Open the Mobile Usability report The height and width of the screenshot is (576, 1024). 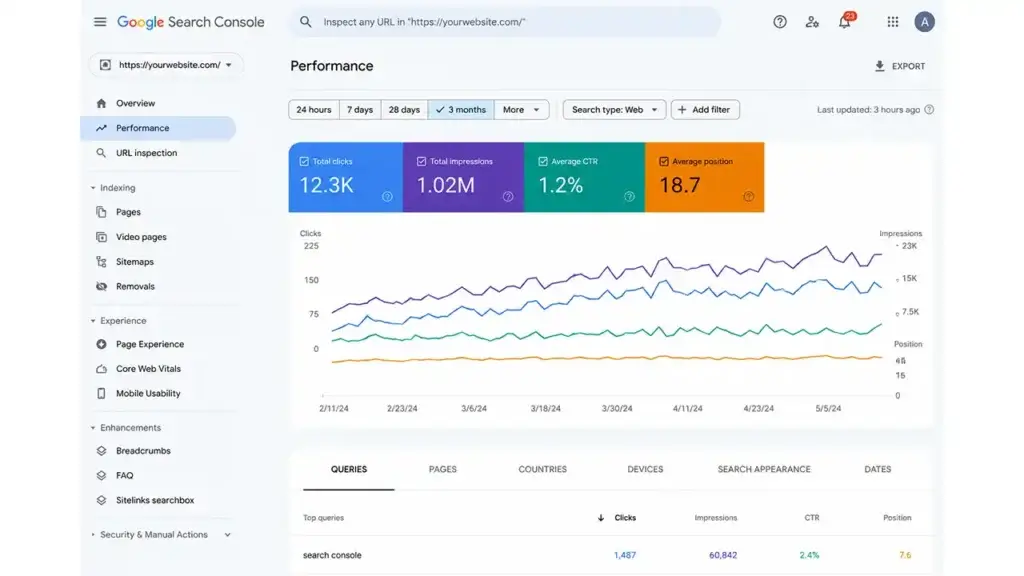coord(148,394)
